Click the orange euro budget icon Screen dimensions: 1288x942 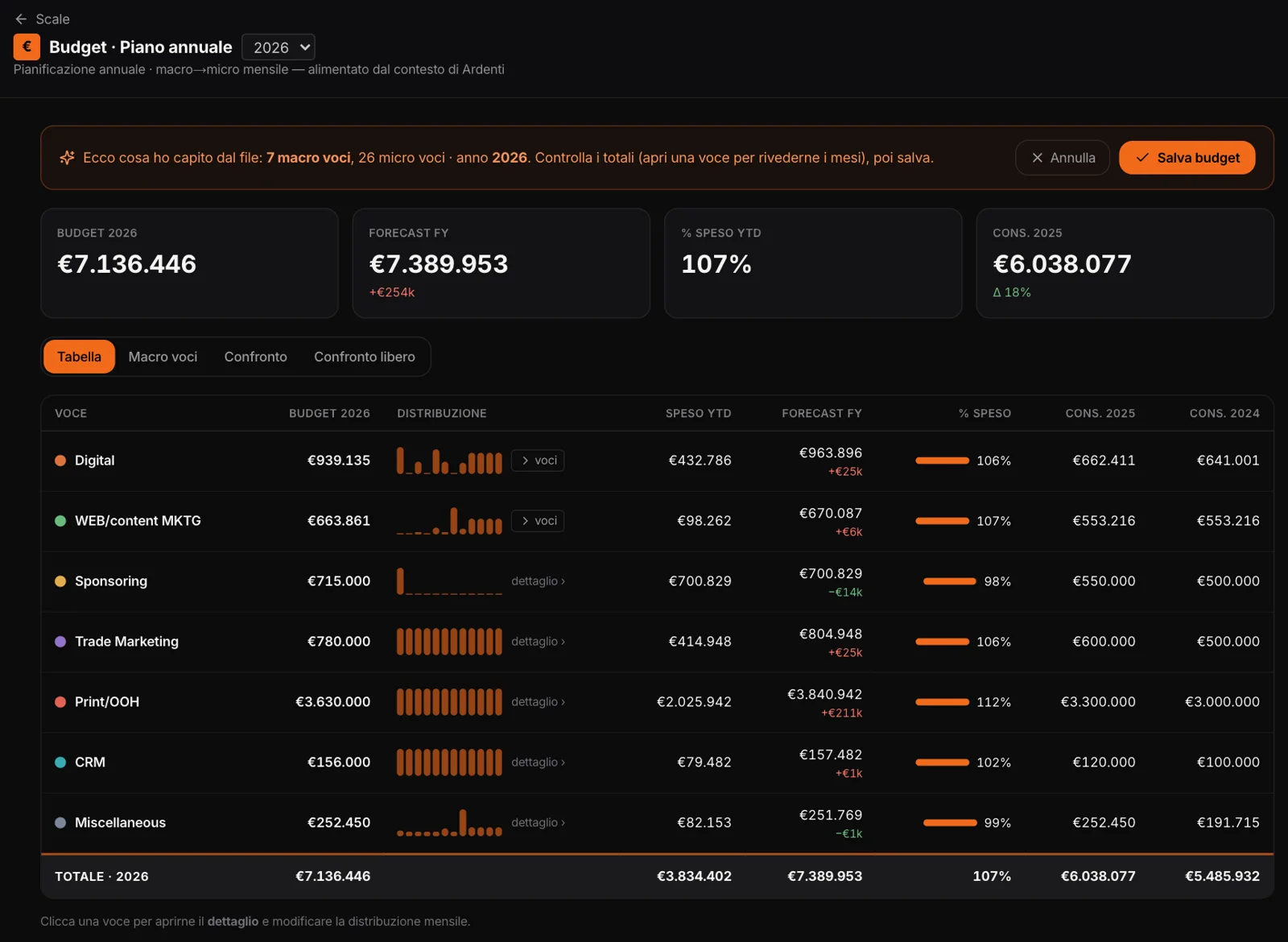27,47
